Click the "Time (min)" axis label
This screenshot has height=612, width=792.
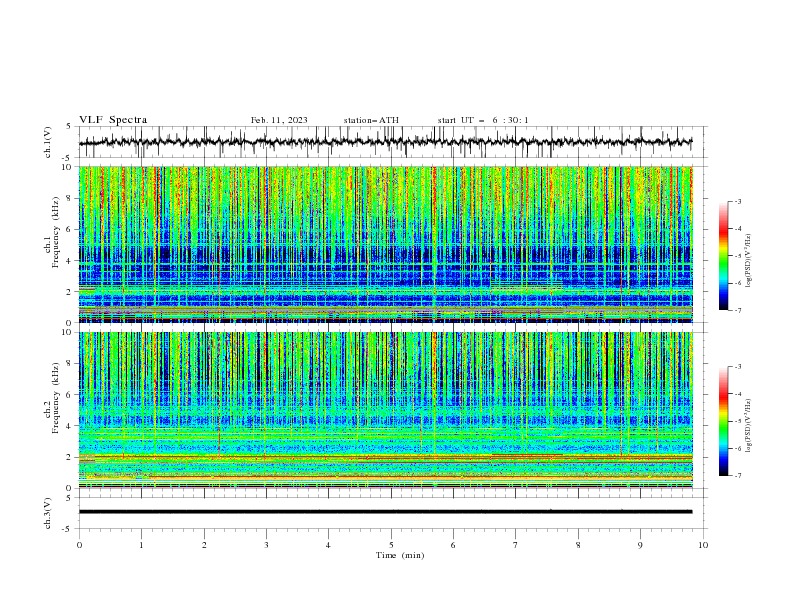point(400,555)
